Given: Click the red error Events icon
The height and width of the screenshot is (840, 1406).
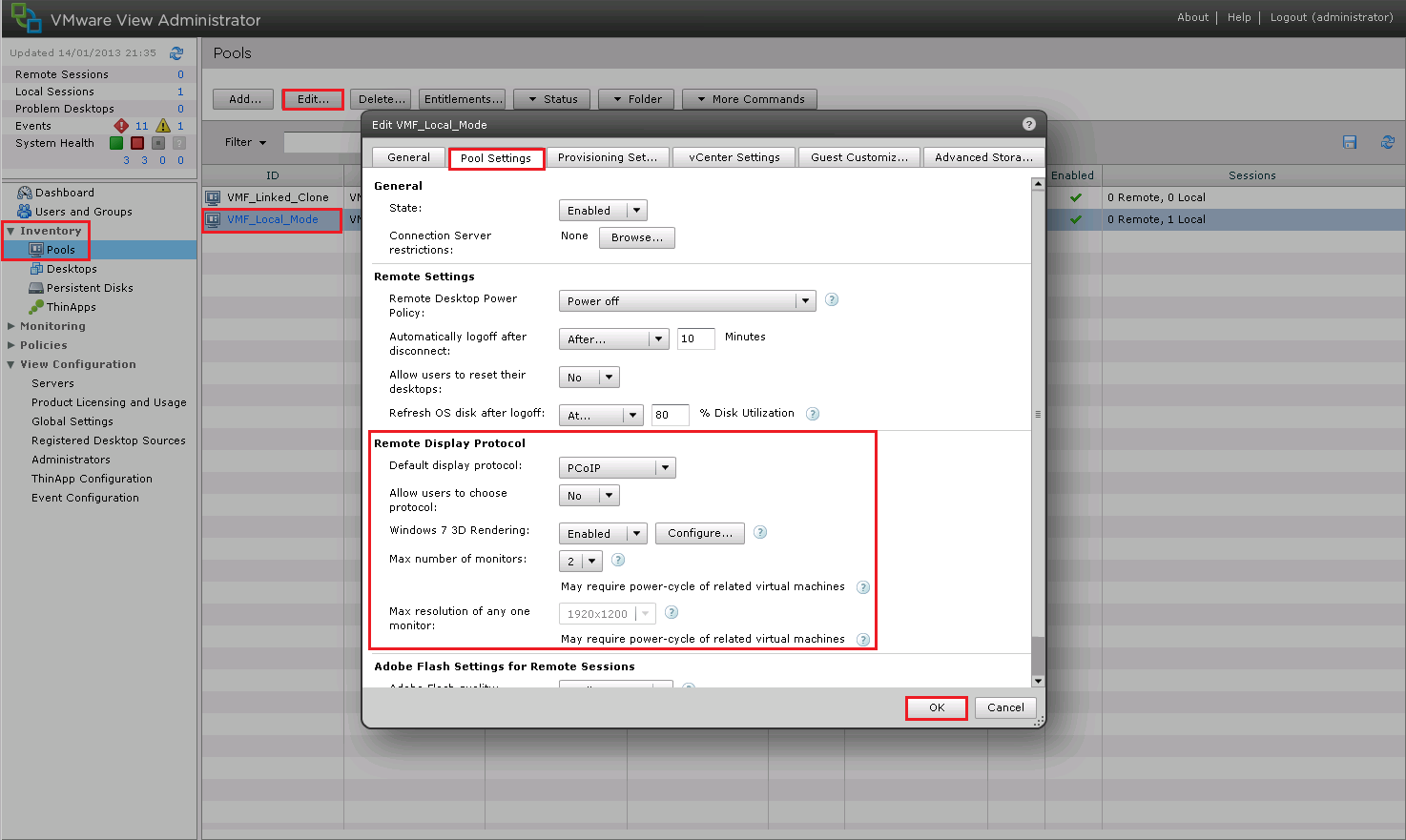Looking at the screenshot, I should click(x=121, y=126).
